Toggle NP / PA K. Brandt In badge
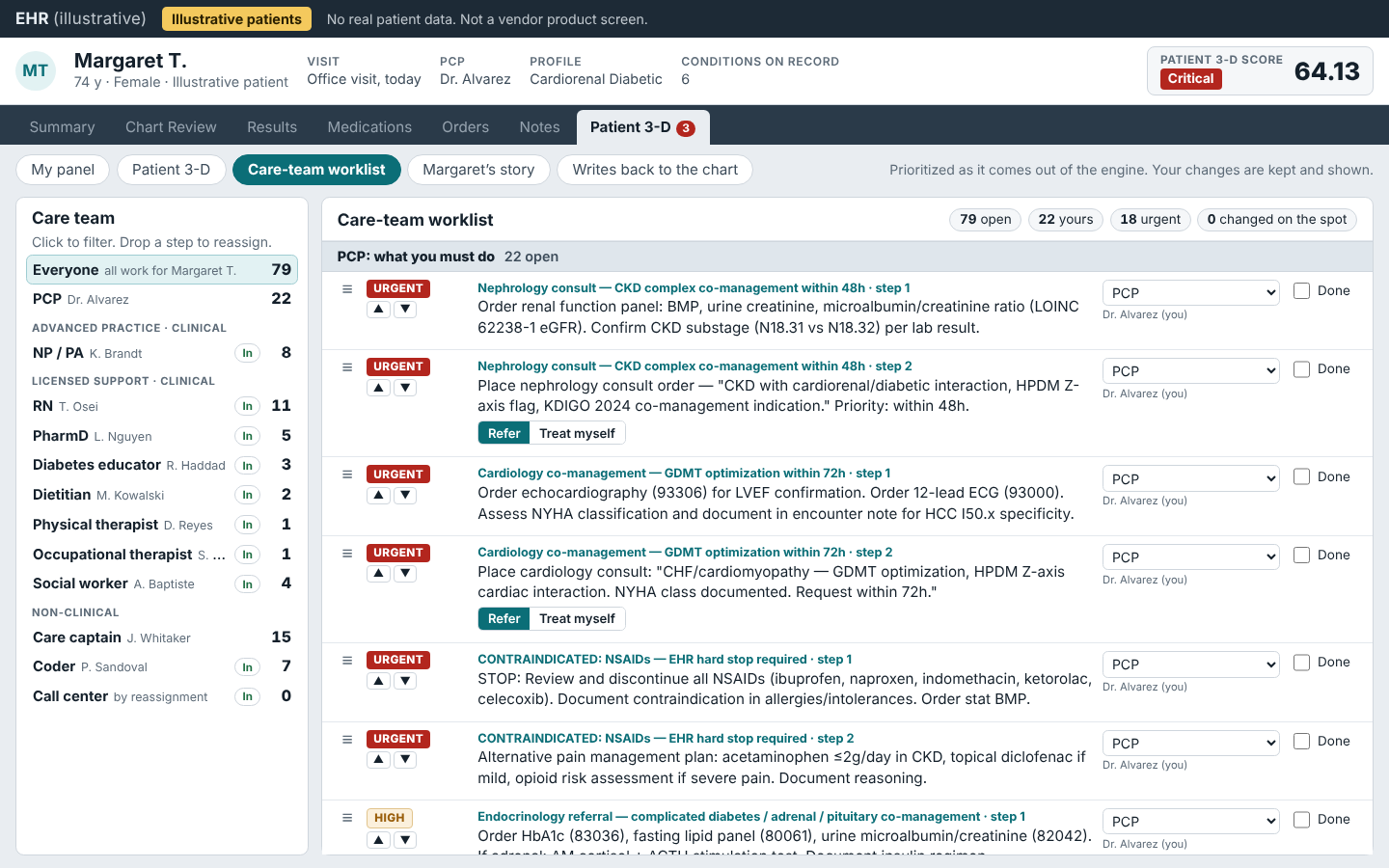Screen dimensions: 1389x868 (x=247, y=353)
